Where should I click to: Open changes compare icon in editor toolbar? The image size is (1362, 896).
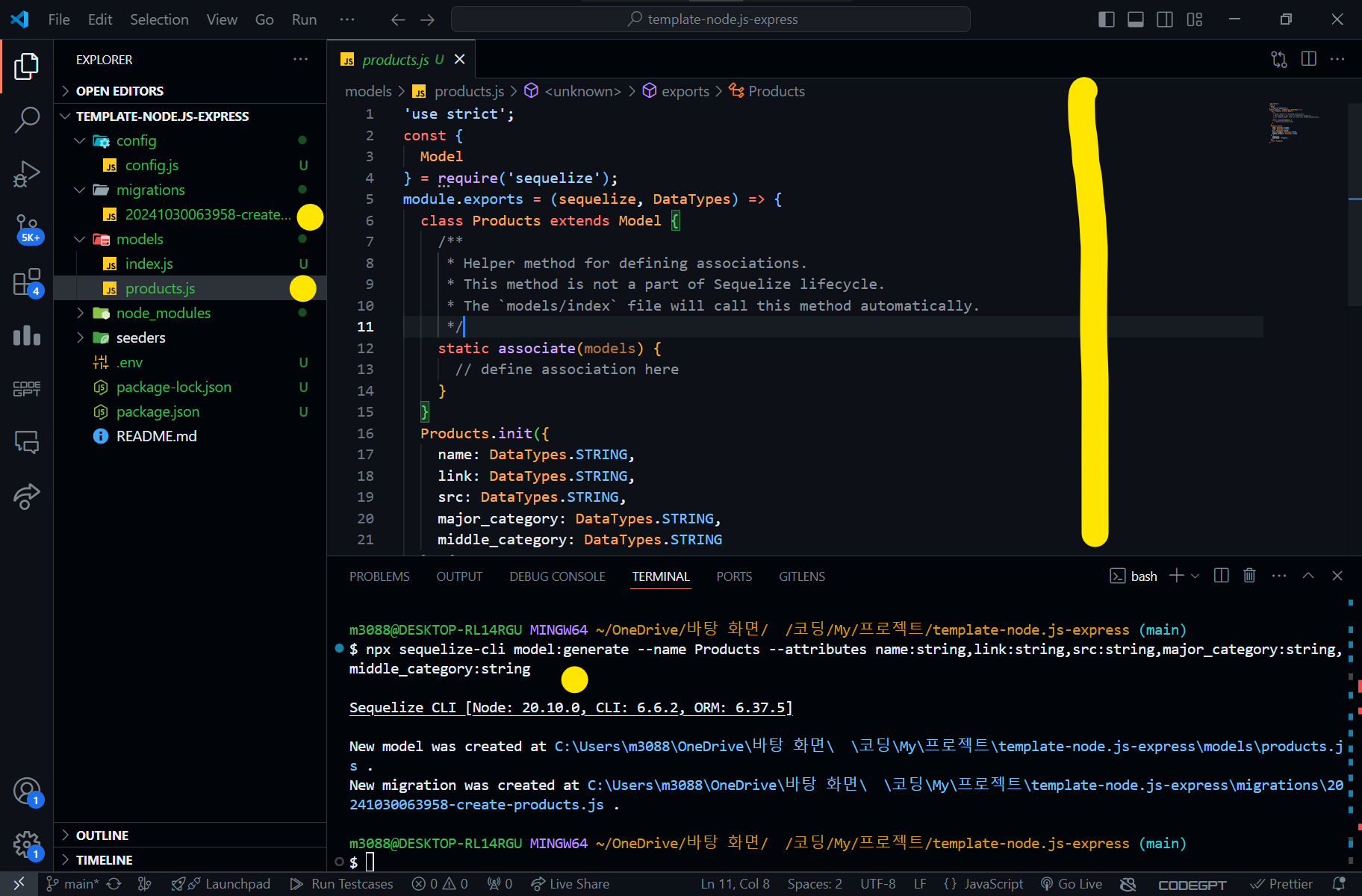click(x=1279, y=59)
